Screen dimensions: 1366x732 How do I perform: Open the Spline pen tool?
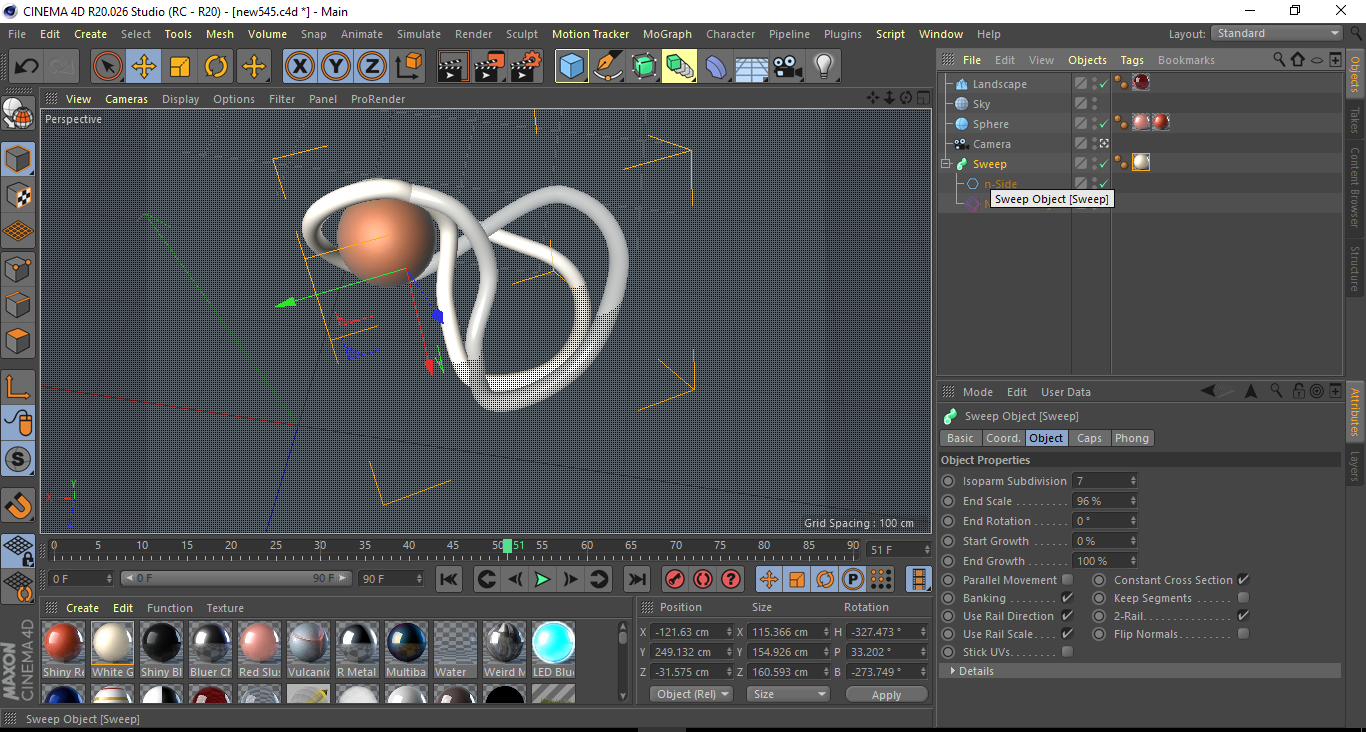608,67
